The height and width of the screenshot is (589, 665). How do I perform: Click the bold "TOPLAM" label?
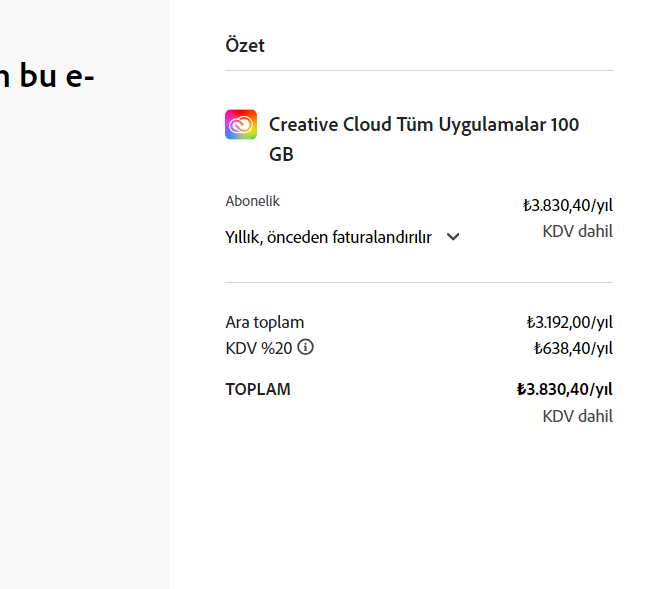point(258,389)
